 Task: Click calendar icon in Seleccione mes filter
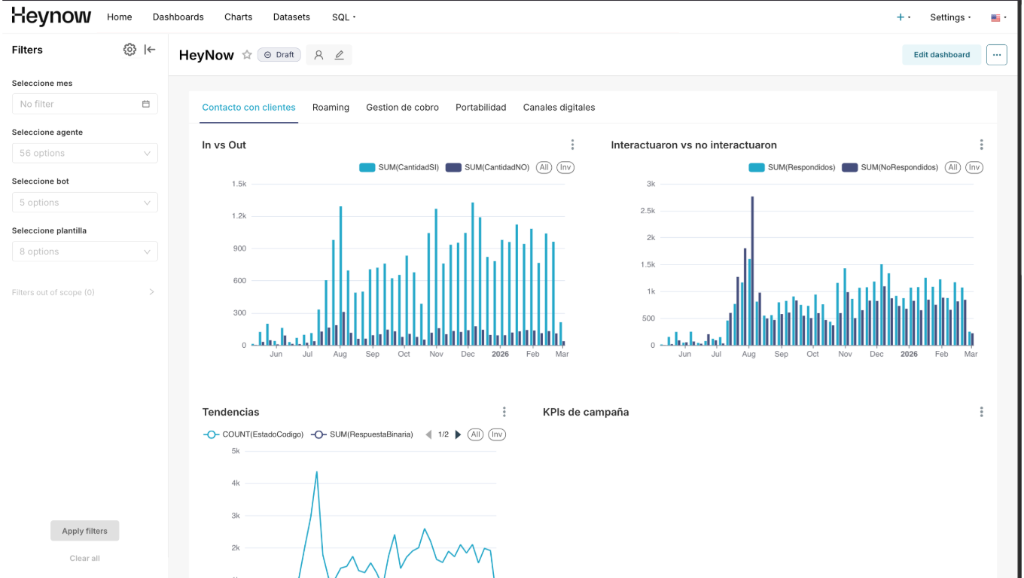point(146,104)
